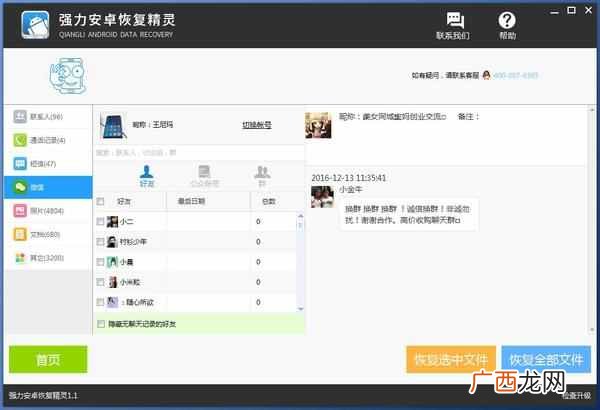Select the 通话记录(4) call log category
This screenshot has width=600, height=410.
[48, 140]
